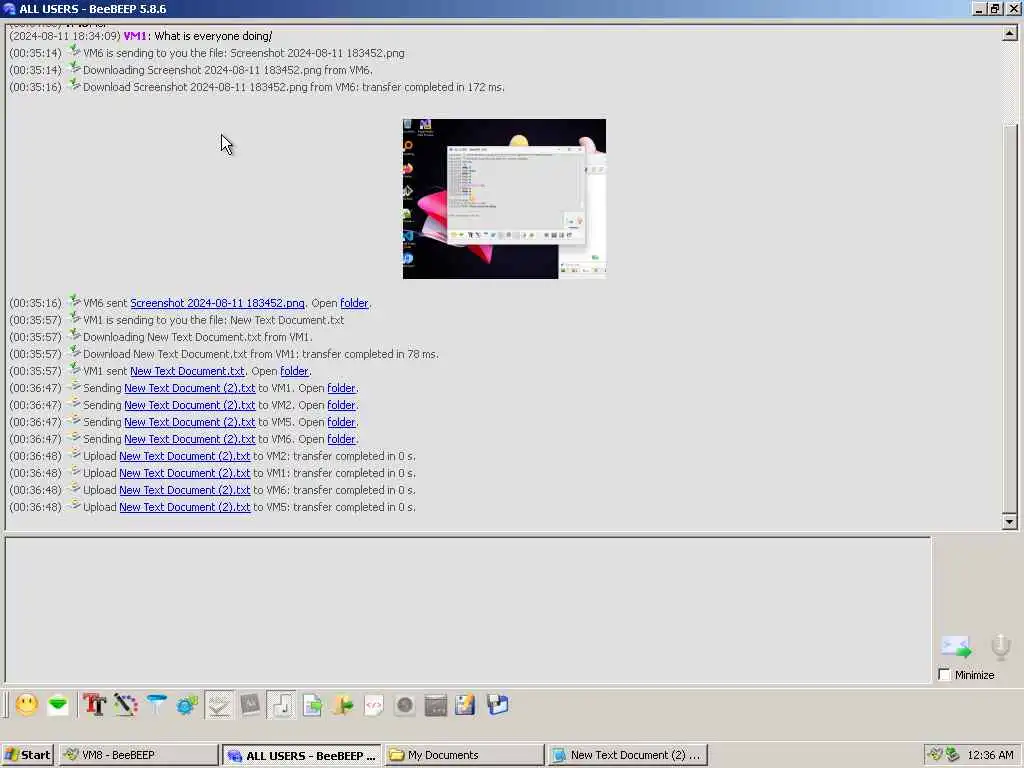Click the chat vertical scrollbar thumb
This screenshot has width=1024, height=768.
pyautogui.click(x=1009, y=319)
